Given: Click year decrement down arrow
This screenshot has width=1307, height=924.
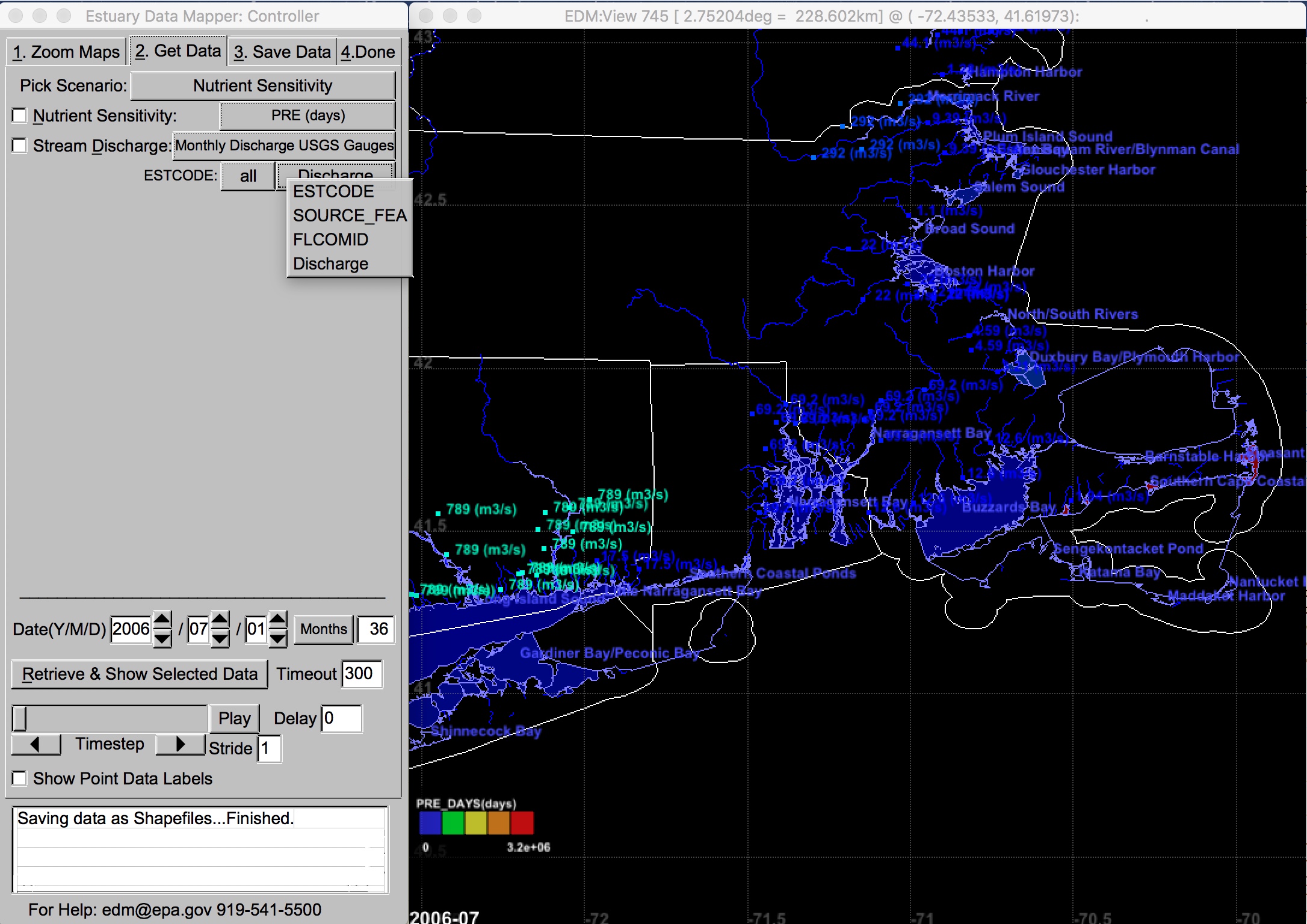Looking at the screenshot, I should pos(162,638).
